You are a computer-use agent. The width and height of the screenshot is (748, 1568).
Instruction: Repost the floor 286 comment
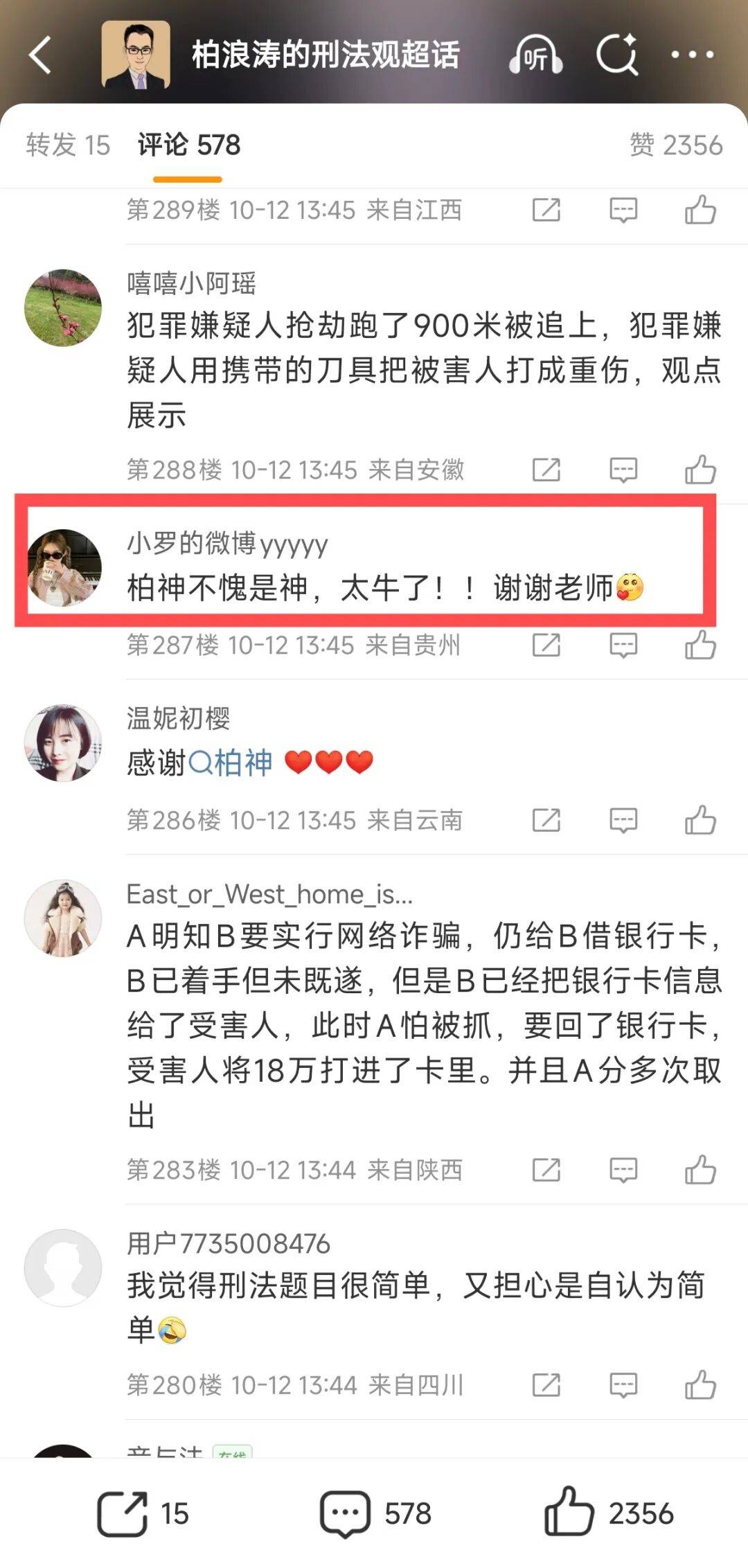(x=546, y=821)
